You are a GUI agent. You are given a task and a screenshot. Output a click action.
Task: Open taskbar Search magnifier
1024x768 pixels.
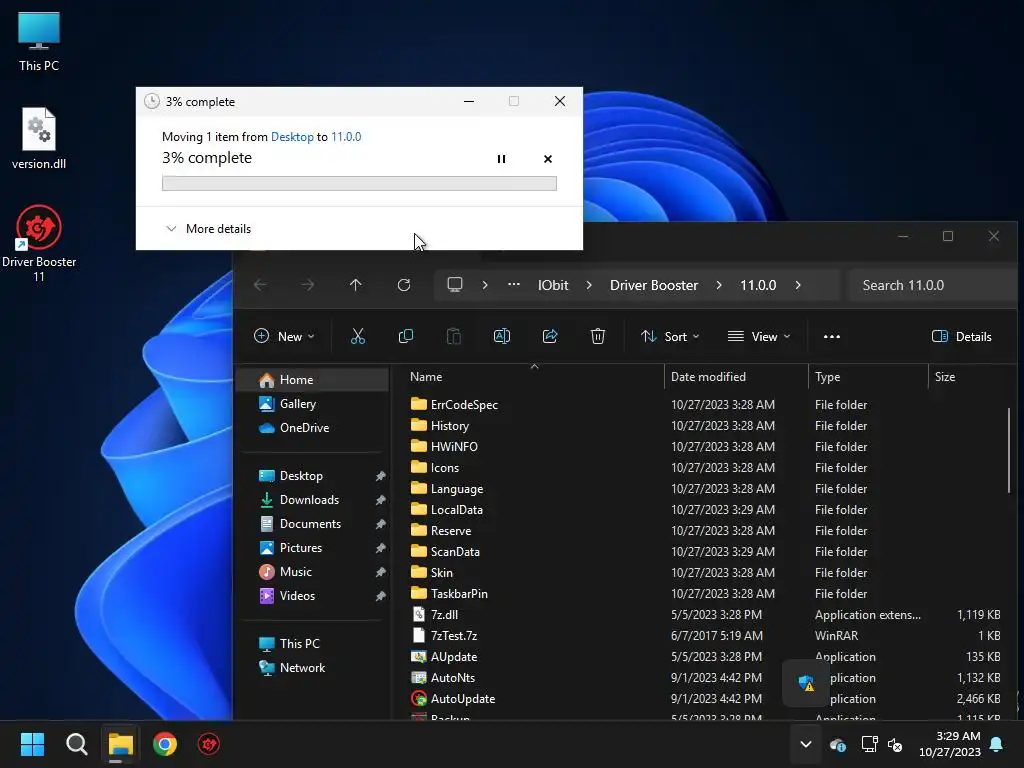[x=76, y=744]
